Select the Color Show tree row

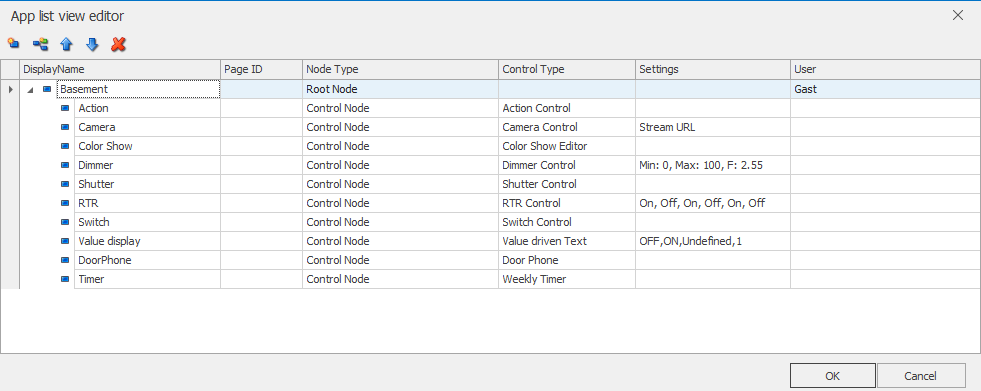(x=147, y=146)
